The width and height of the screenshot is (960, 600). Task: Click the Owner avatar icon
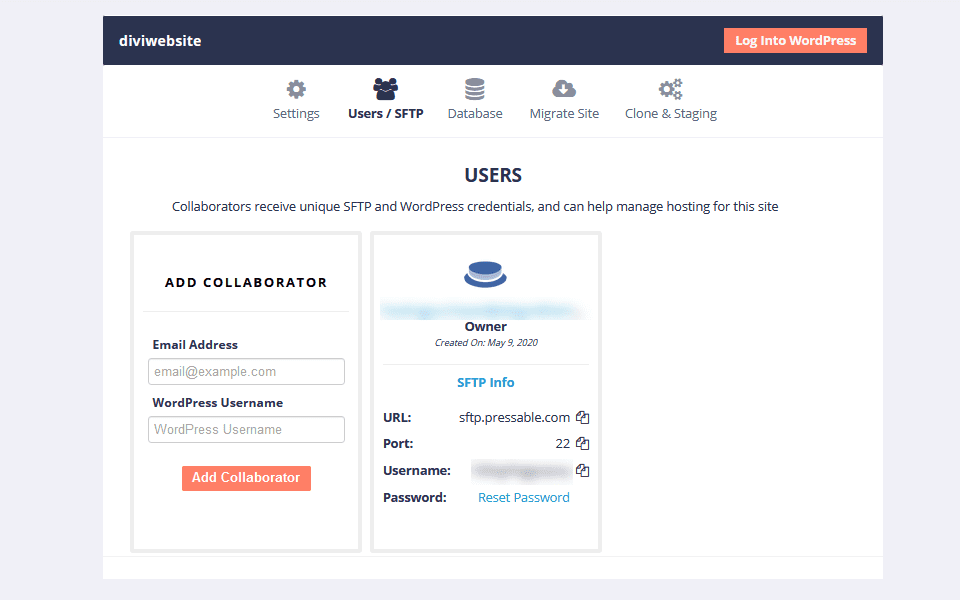[x=485, y=272]
